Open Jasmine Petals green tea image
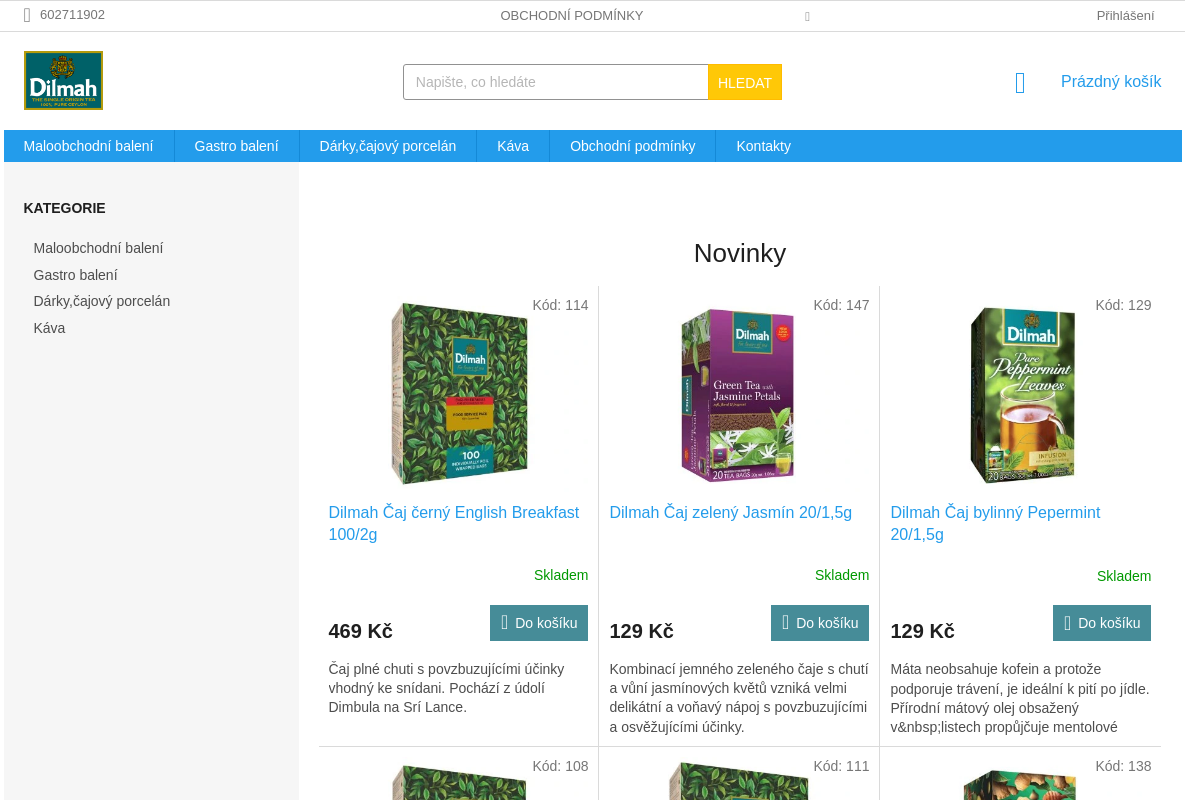The width and height of the screenshot is (1200, 800). click(x=738, y=394)
